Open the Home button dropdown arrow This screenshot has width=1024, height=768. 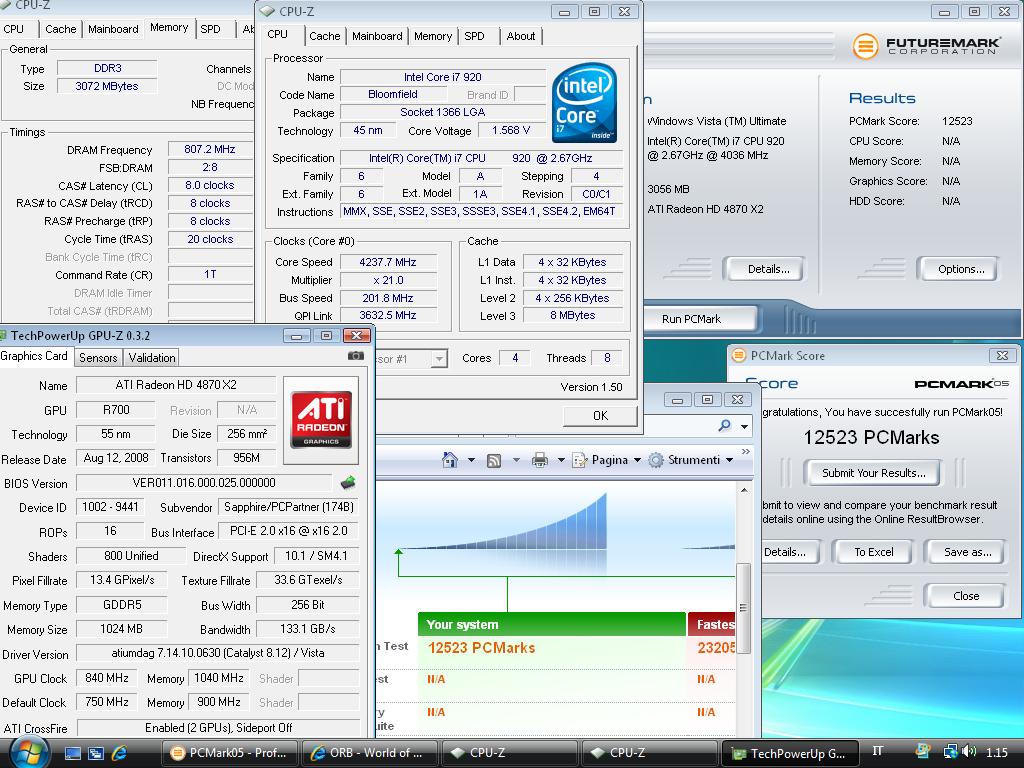pos(472,460)
